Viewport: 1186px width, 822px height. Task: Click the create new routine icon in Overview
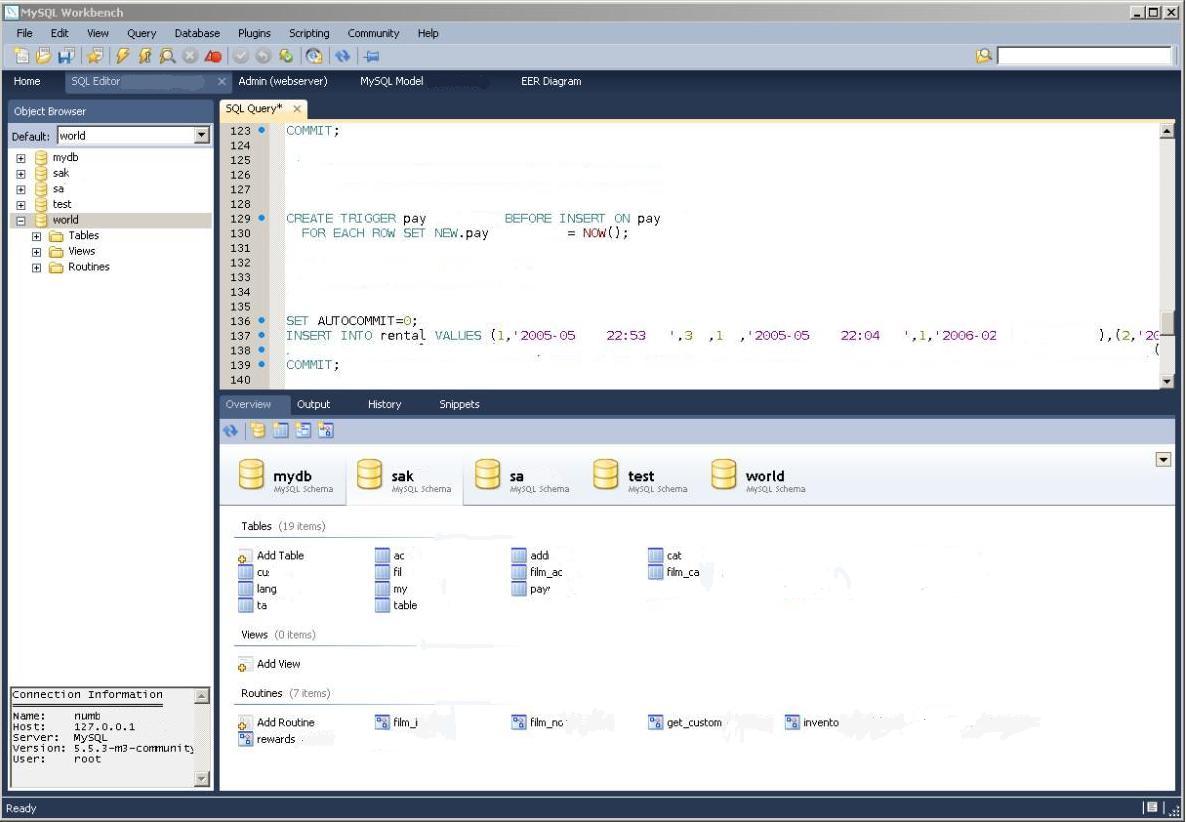326,431
